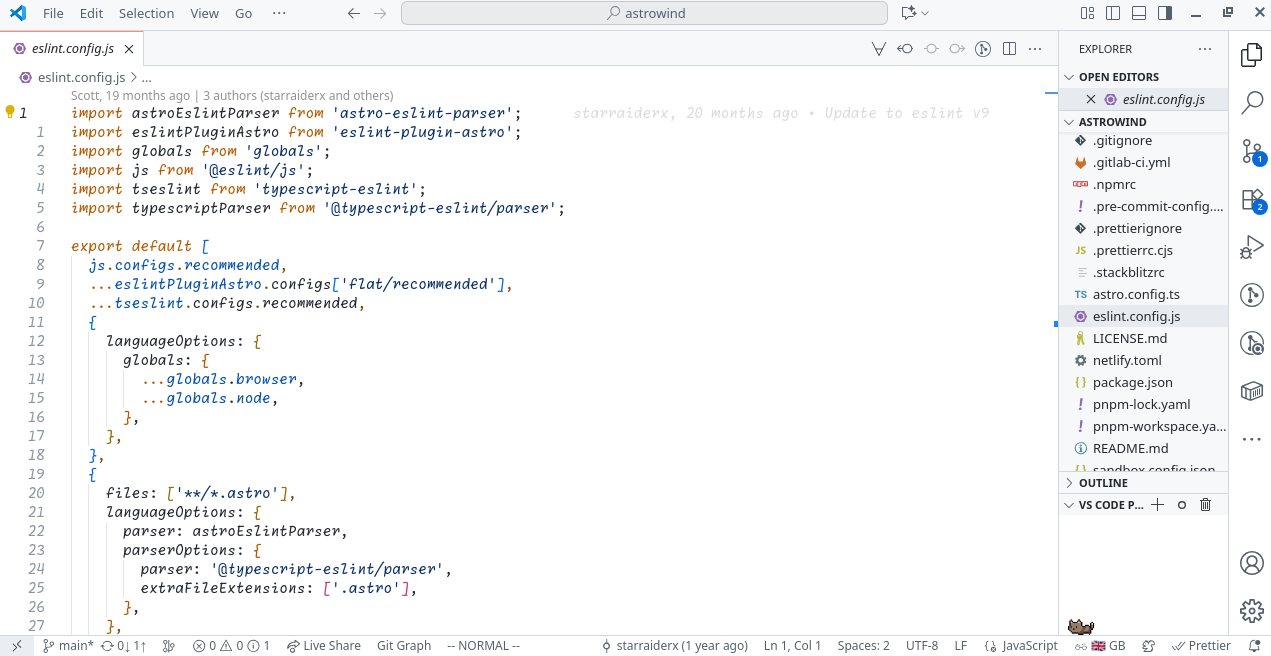Image resolution: width=1271 pixels, height=656 pixels.
Task: Open the Accounts menu icon
Action: 1251,563
